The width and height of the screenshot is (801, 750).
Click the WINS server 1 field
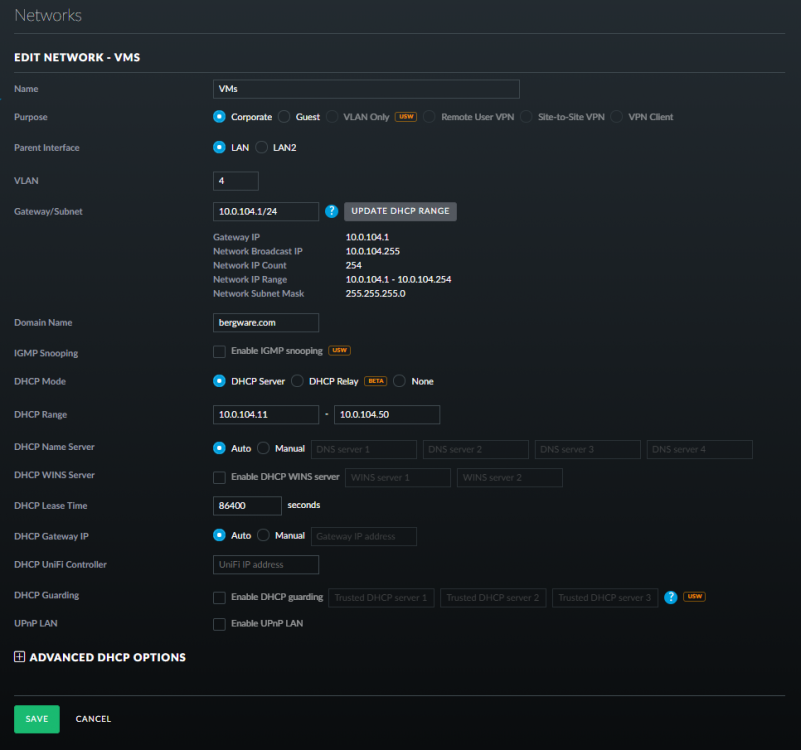(398, 478)
